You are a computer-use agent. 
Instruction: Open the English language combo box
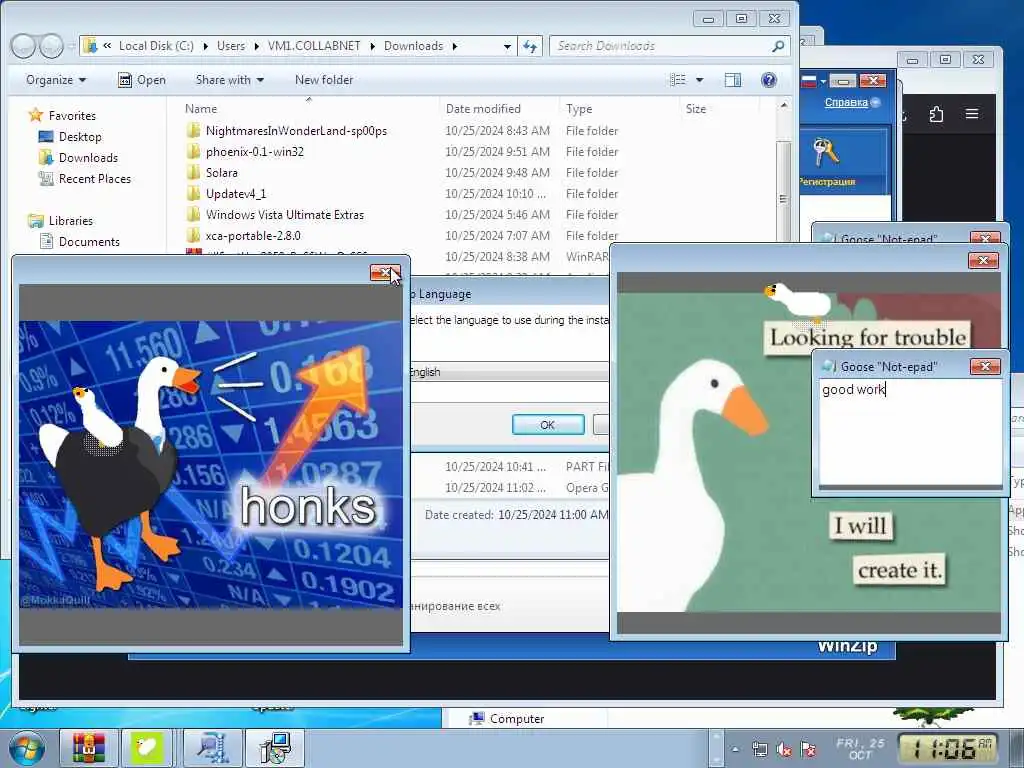[507, 372]
